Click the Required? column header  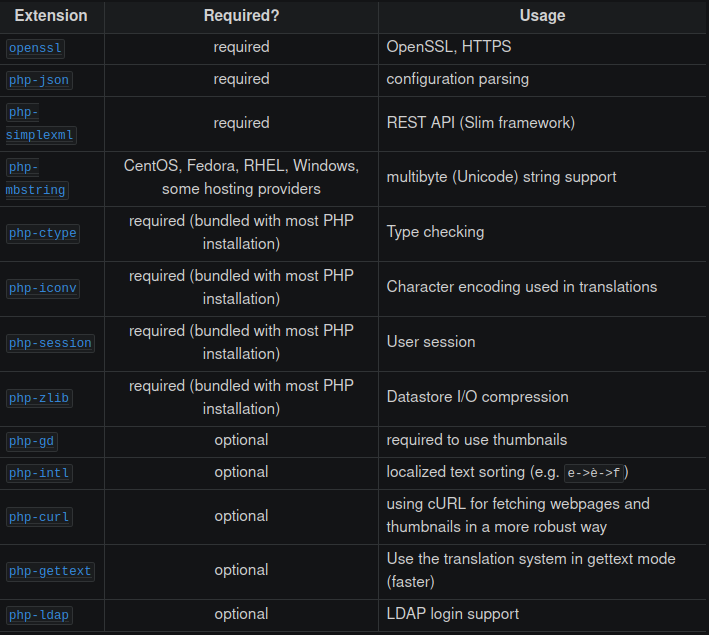241,16
